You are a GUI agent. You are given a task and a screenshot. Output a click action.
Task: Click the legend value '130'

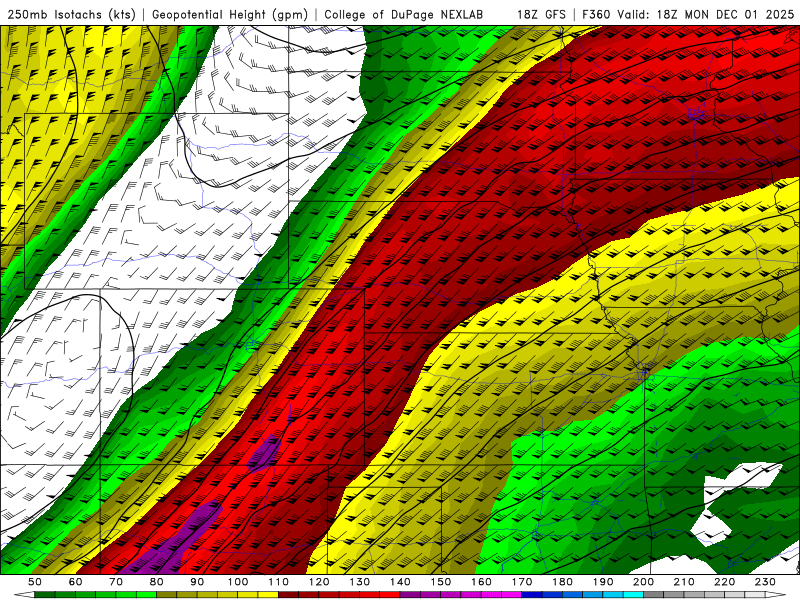(359, 582)
